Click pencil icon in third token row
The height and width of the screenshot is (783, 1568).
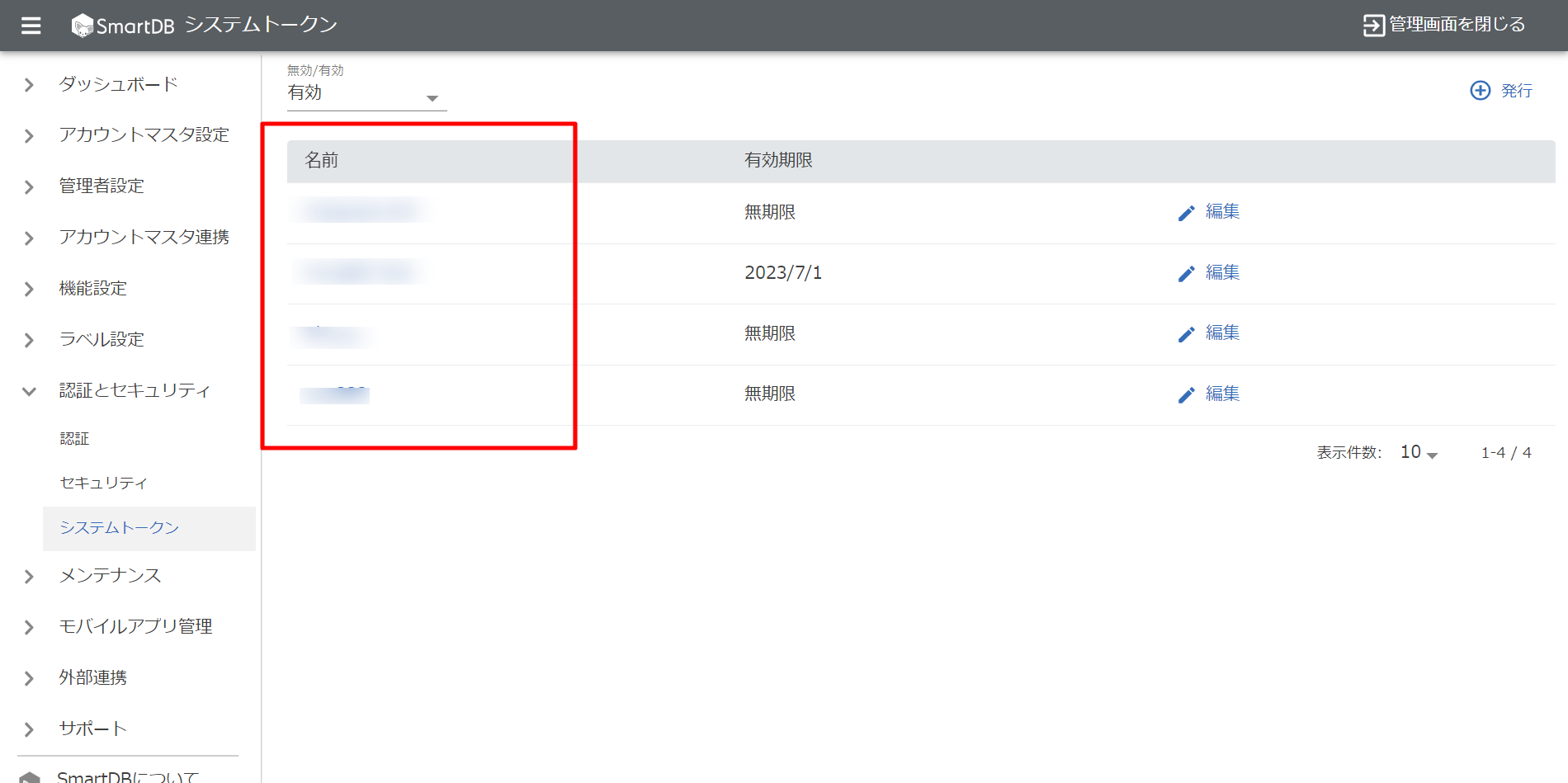1186,334
